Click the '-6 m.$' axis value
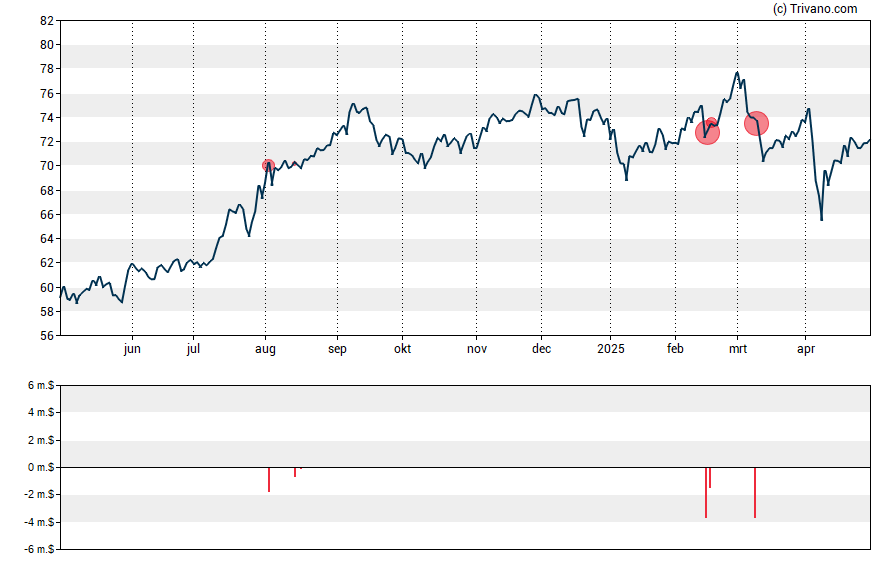The height and width of the screenshot is (565, 888). (39, 549)
